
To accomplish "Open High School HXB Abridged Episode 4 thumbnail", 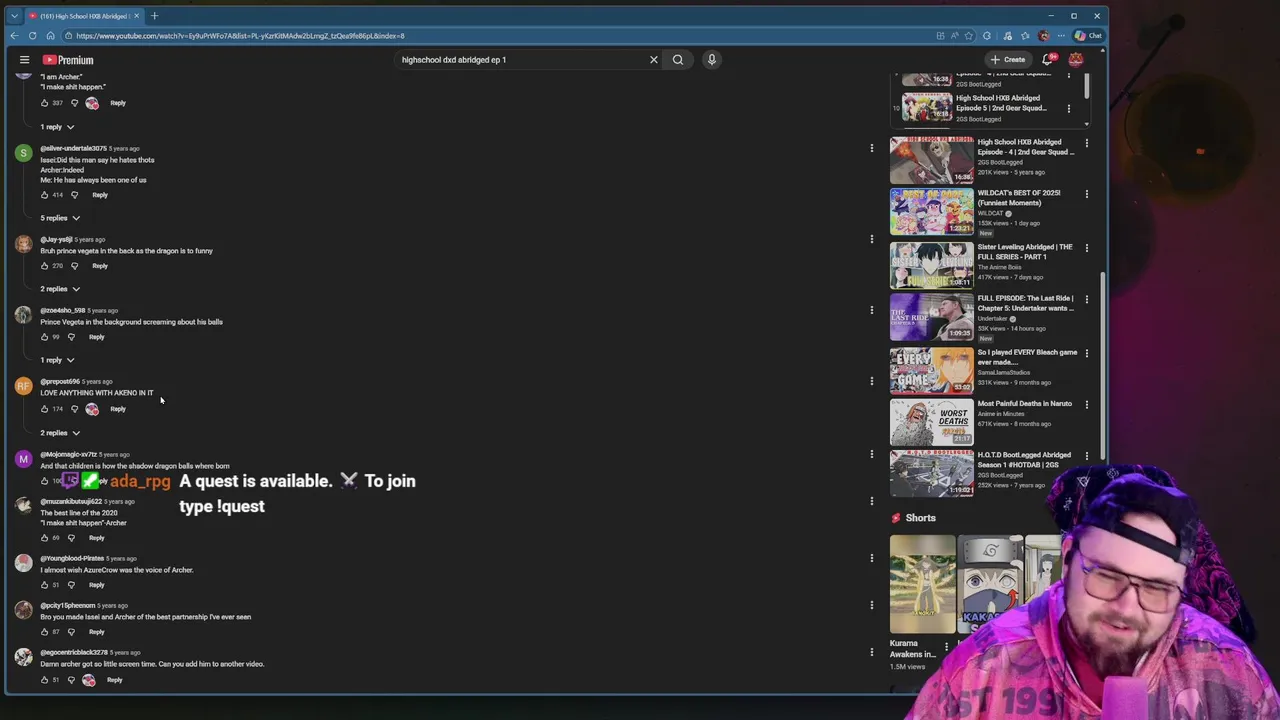I will [x=931, y=160].
